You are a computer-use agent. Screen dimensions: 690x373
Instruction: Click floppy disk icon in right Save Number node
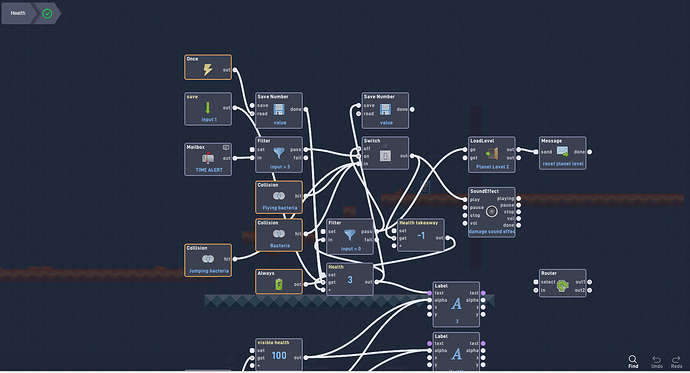385,109
